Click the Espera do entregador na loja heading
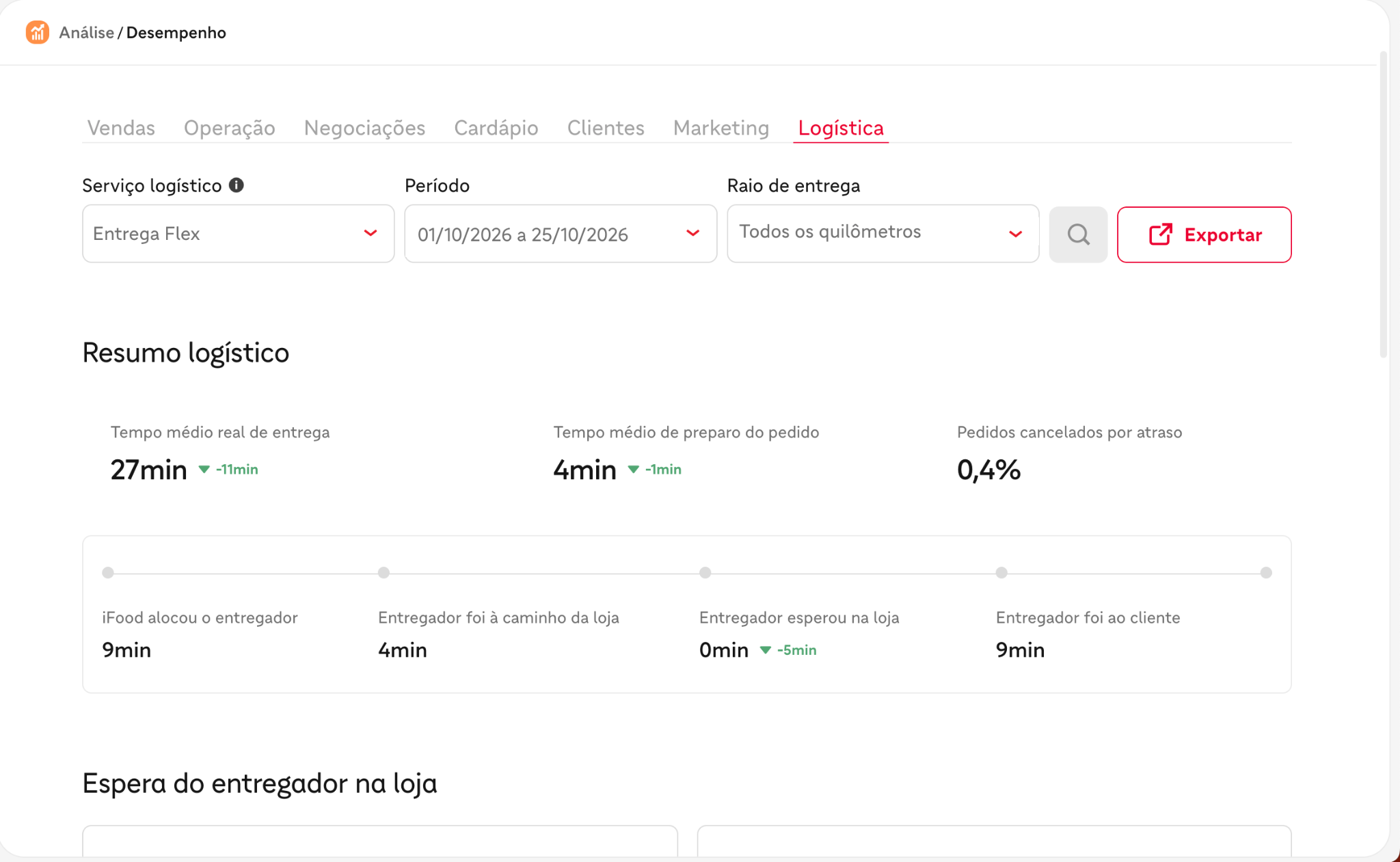This screenshot has height=862, width=1400. point(260,783)
